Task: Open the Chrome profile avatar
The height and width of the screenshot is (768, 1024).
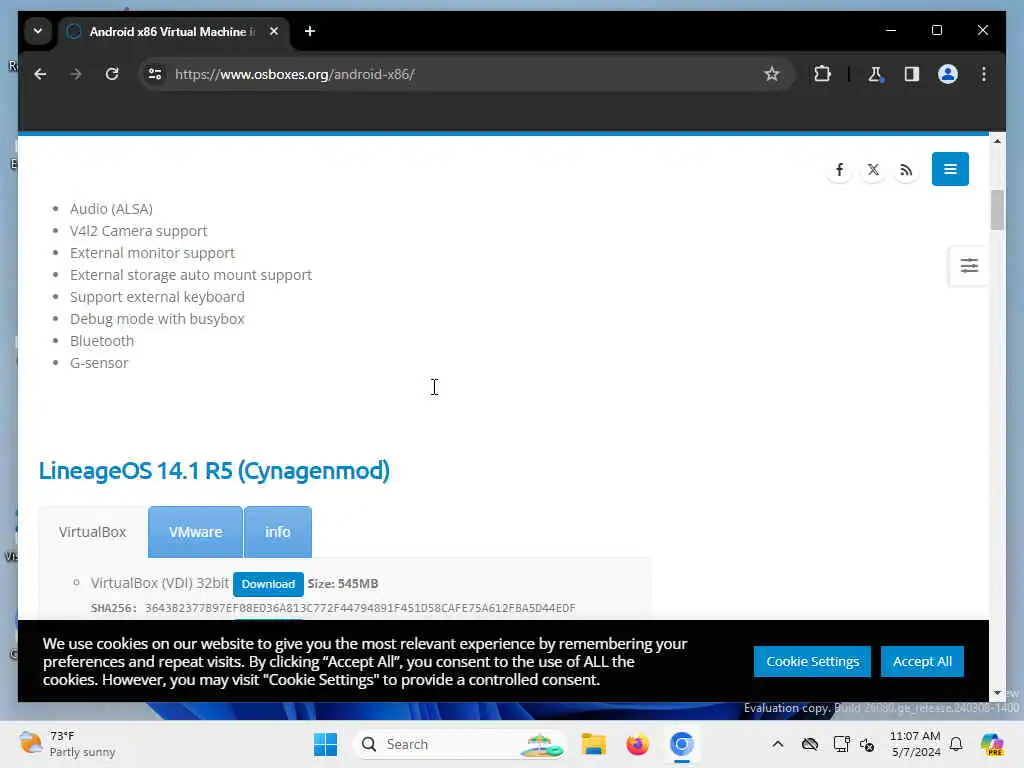Action: pos(948,74)
